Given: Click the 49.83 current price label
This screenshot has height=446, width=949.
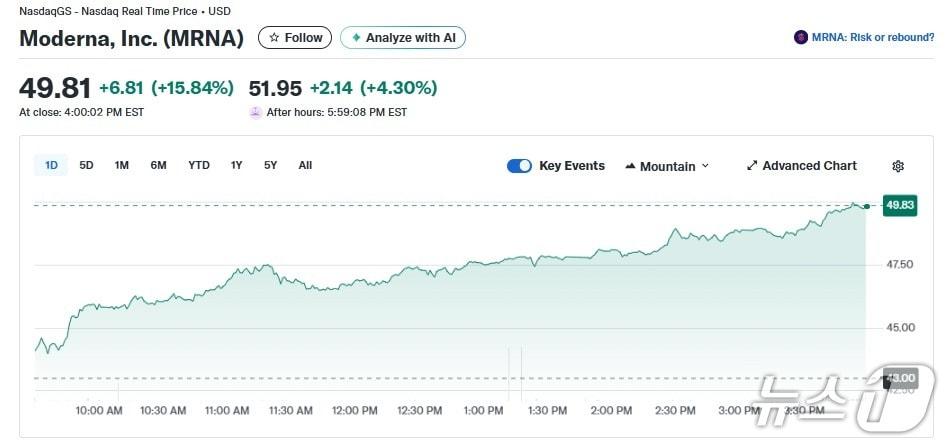Looking at the screenshot, I should pos(900,205).
